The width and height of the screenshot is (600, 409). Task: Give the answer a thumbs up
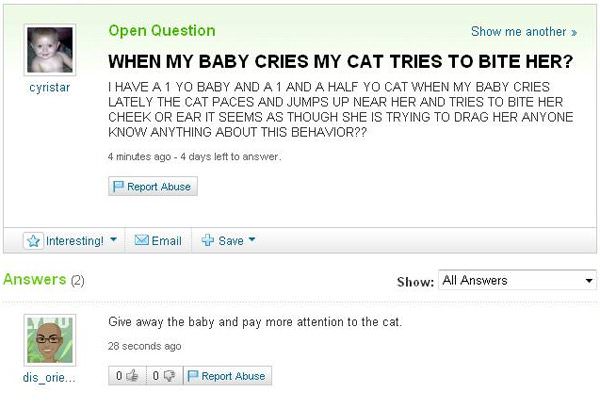pyautogui.click(x=131, y=376)
